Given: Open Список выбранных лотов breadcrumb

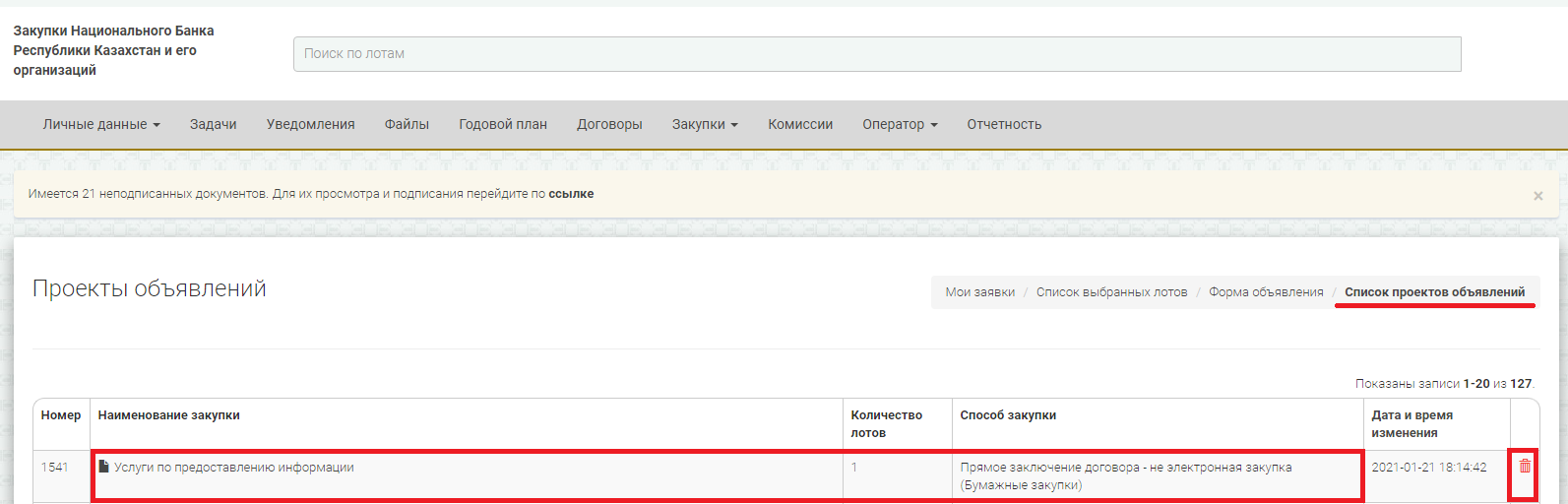Looking at the screenshot, I should (1111, 292).
